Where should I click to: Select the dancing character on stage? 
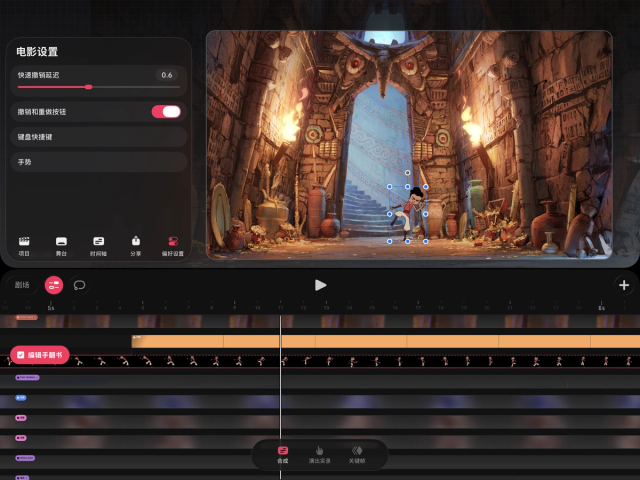(x=408, y=212)
